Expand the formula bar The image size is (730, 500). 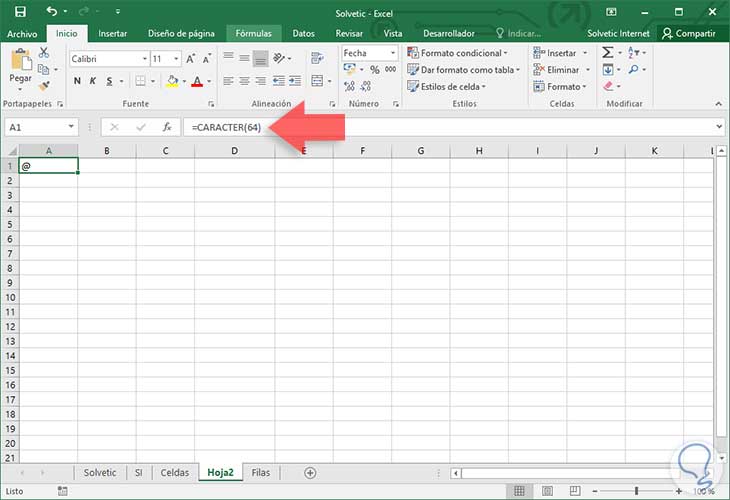click(x=719, y=127)
